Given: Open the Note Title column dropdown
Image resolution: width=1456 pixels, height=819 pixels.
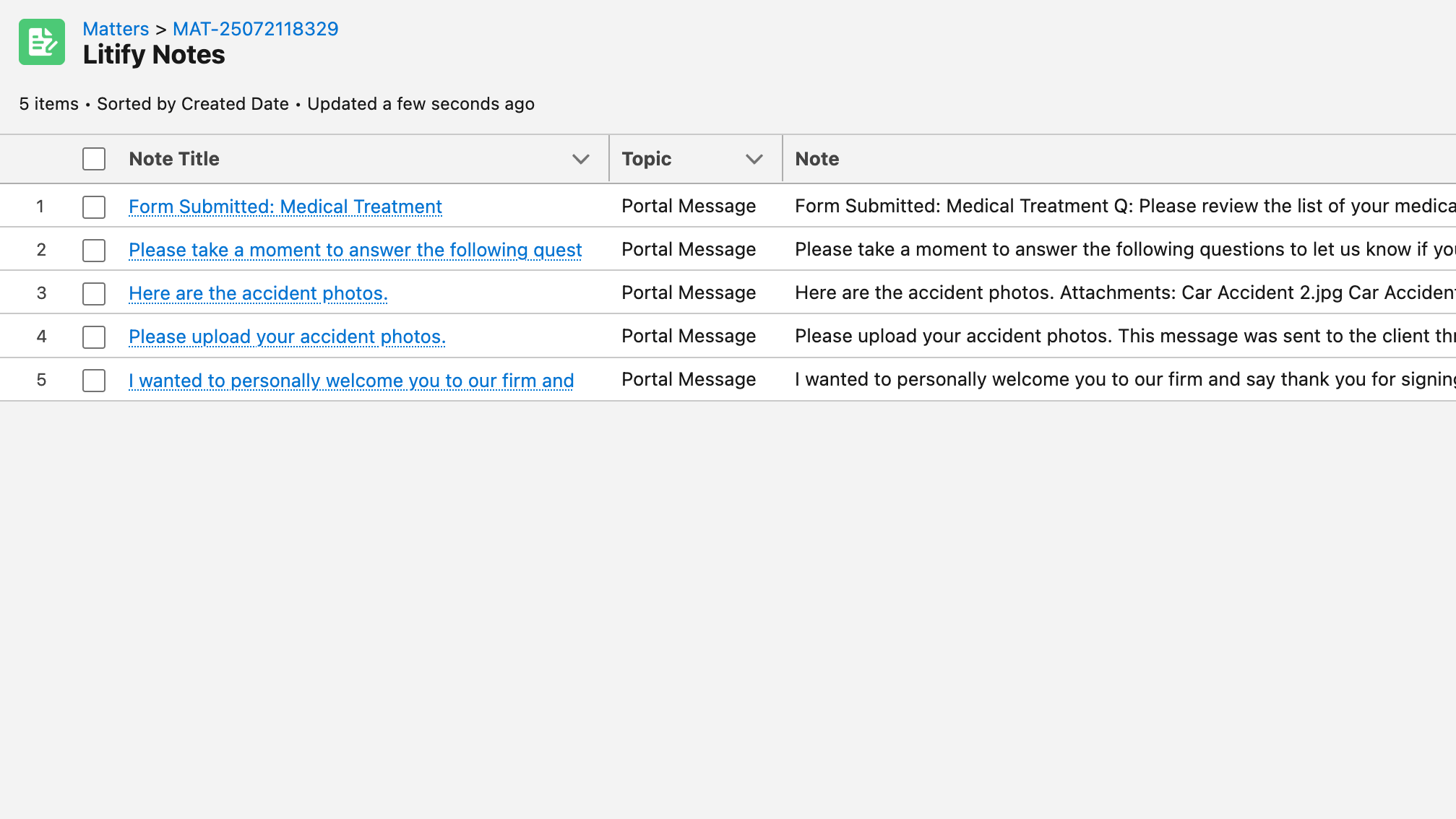Looking at the screenshot, I should coord(581,158).
